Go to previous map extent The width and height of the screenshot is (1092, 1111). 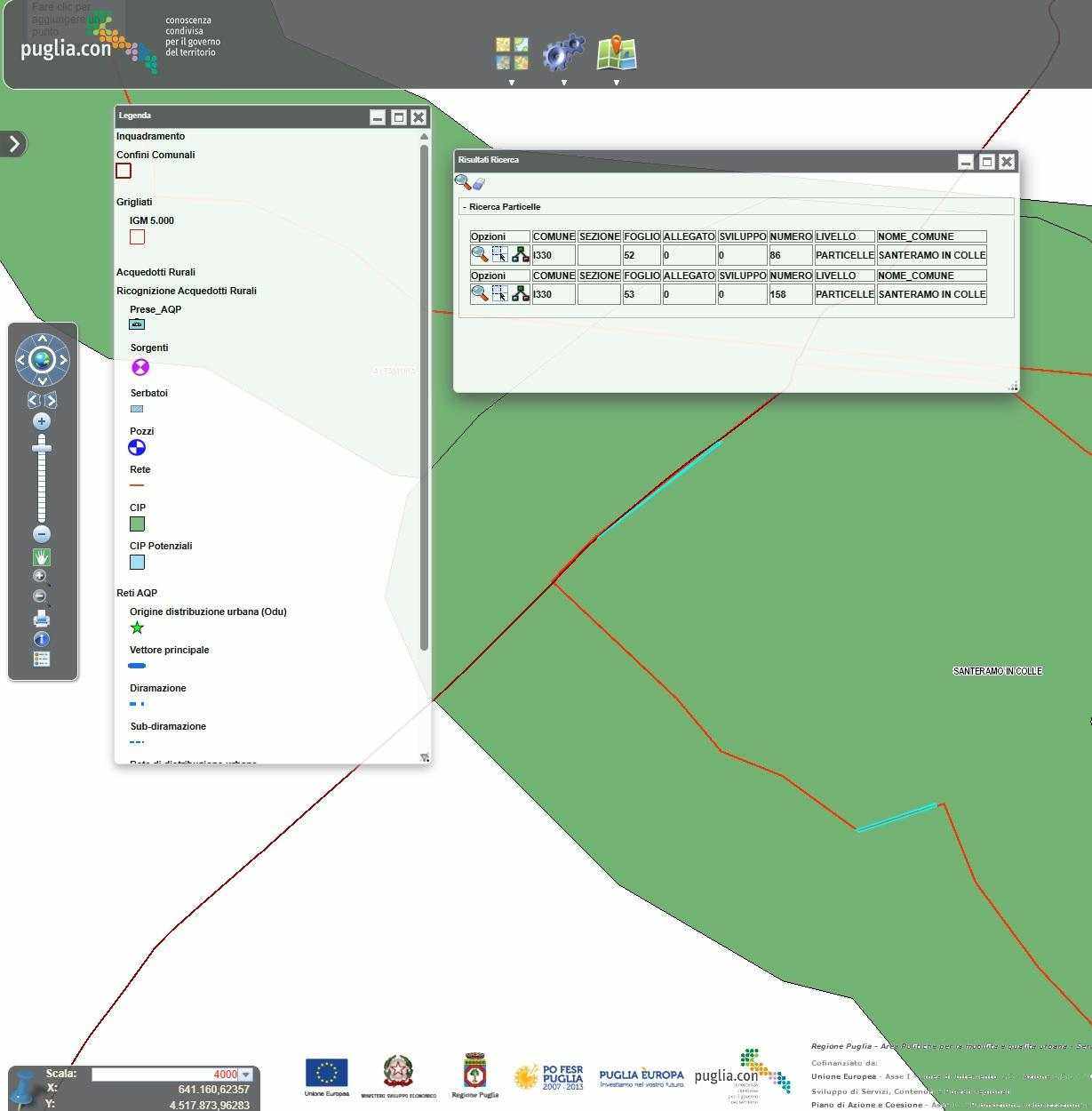point(34,401)
